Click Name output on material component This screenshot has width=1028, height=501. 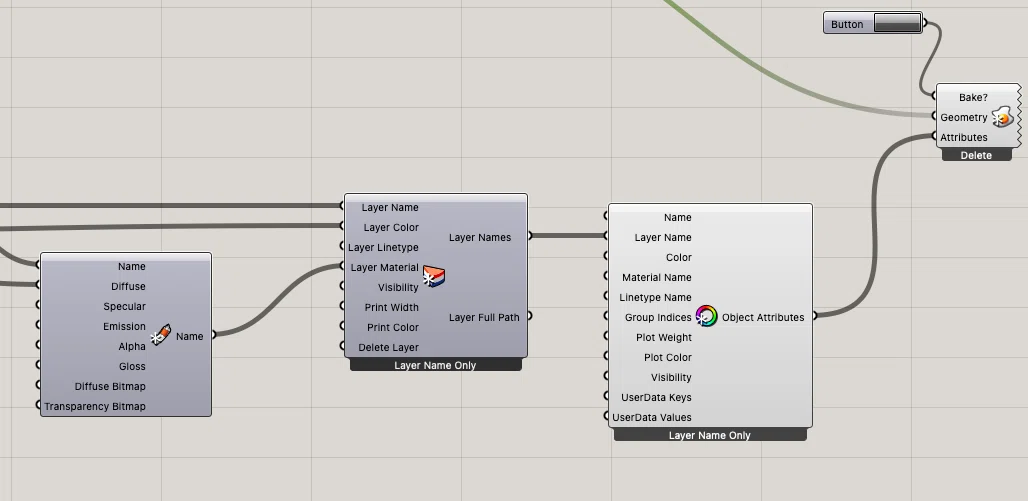(189, 336)
